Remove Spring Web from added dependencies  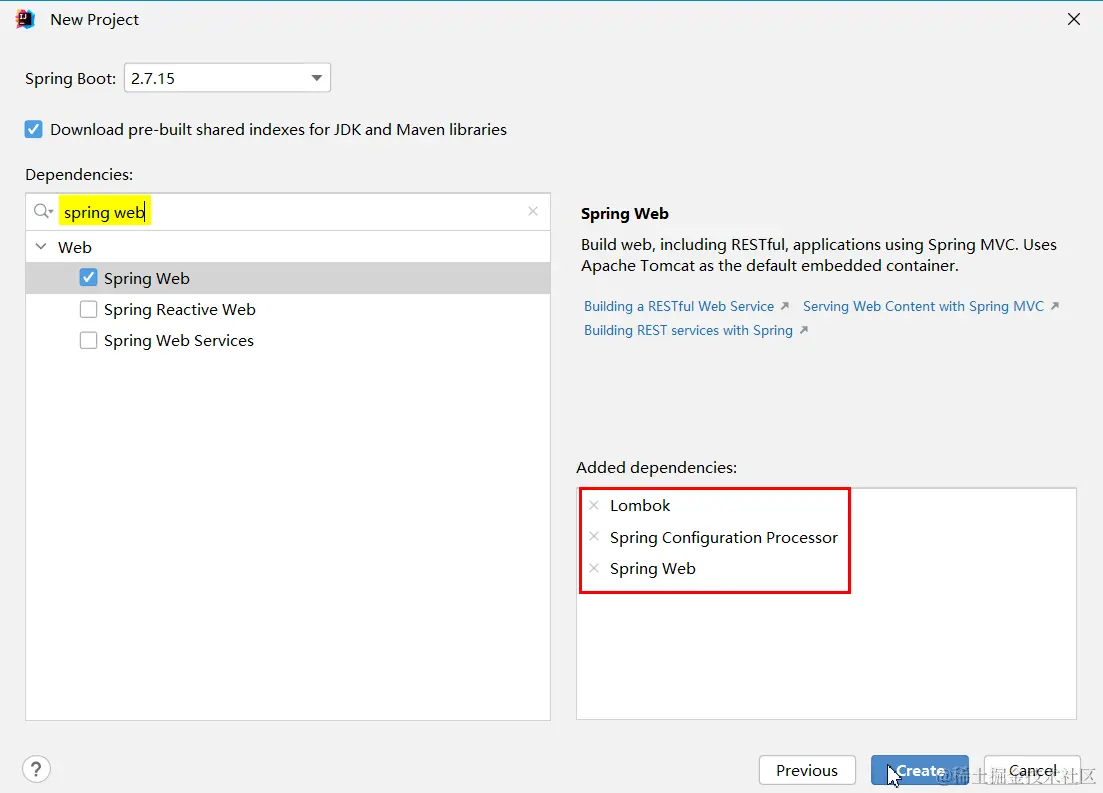[594, 568]
